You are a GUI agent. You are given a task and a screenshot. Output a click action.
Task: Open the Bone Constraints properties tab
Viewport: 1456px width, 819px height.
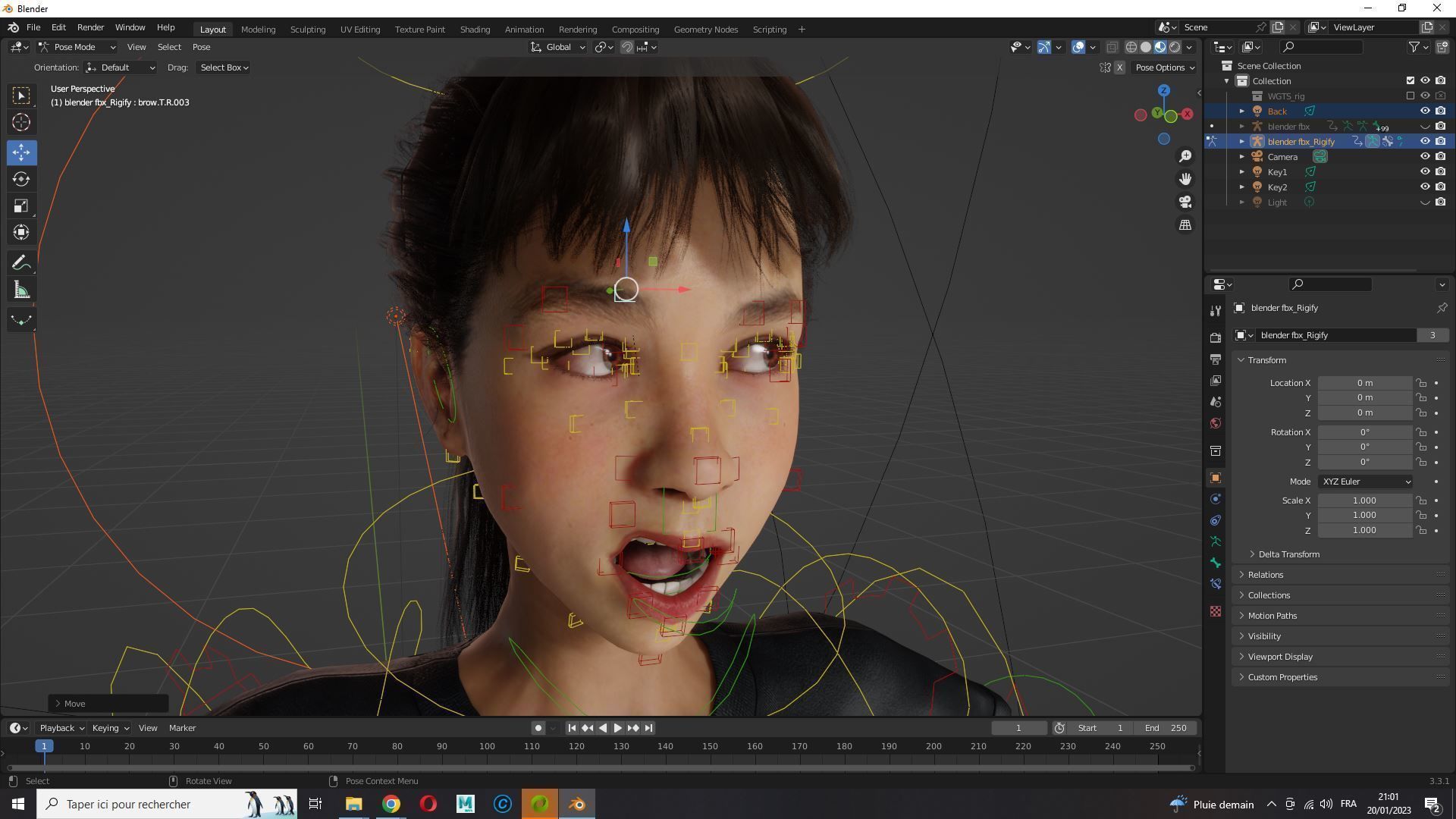[x=1216, y=584]
